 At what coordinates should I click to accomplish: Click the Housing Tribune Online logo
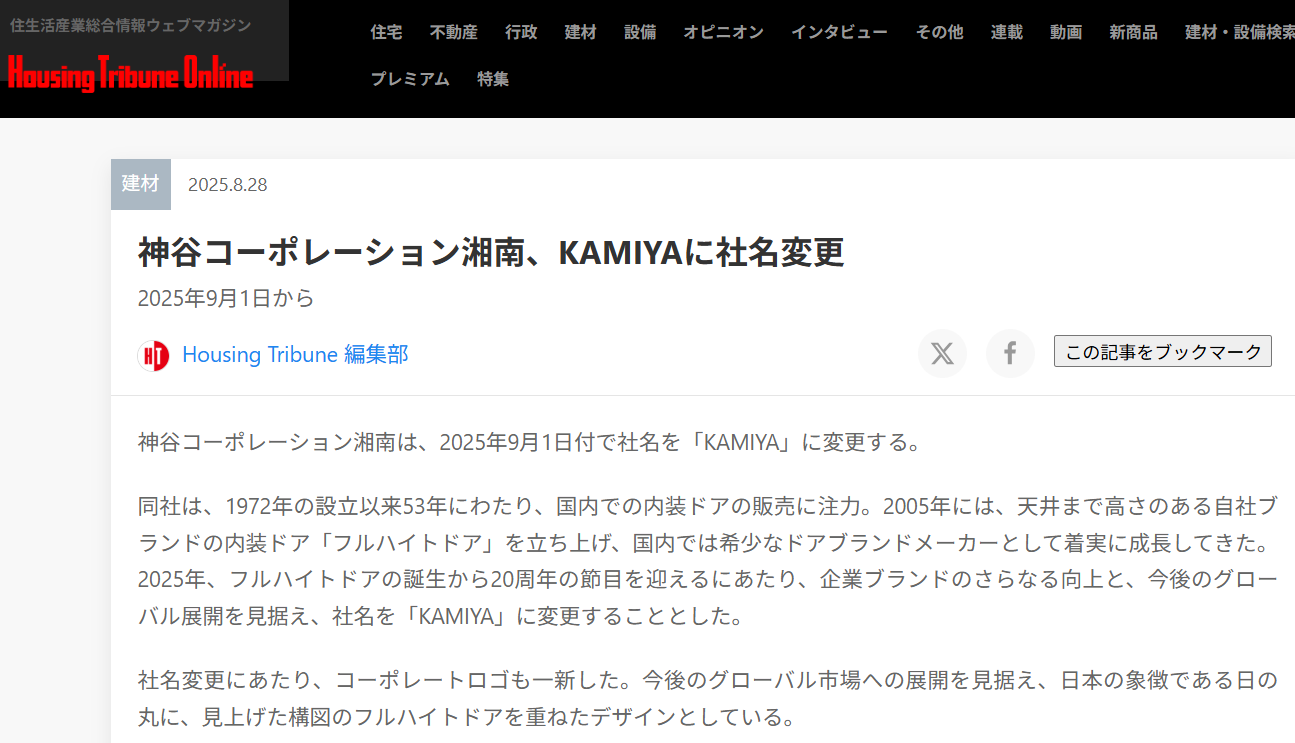click(130, 72)
